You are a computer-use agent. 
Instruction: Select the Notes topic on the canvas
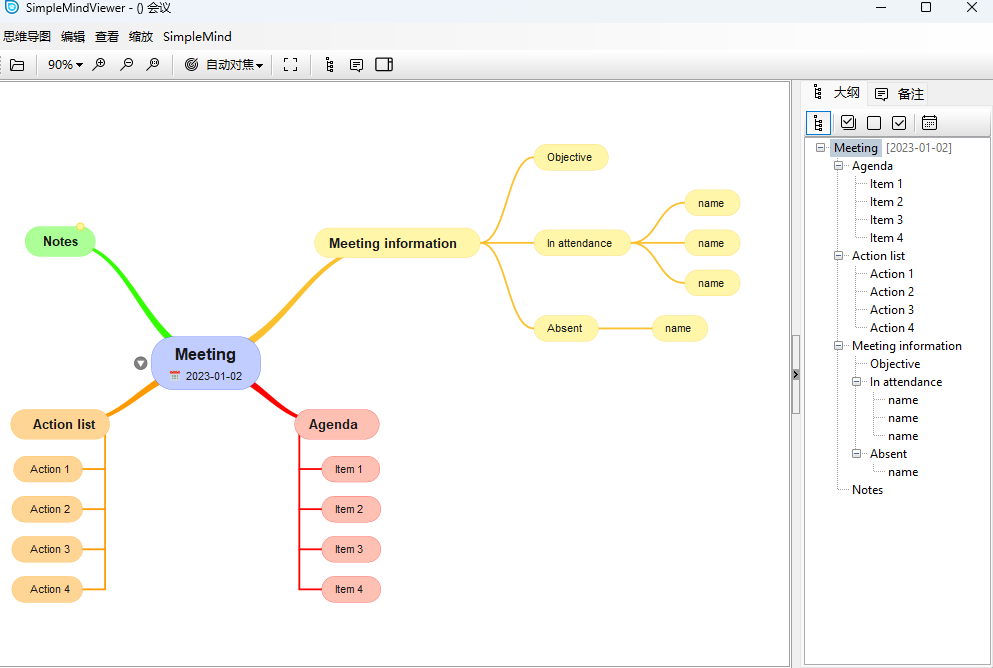pos(60,241)
